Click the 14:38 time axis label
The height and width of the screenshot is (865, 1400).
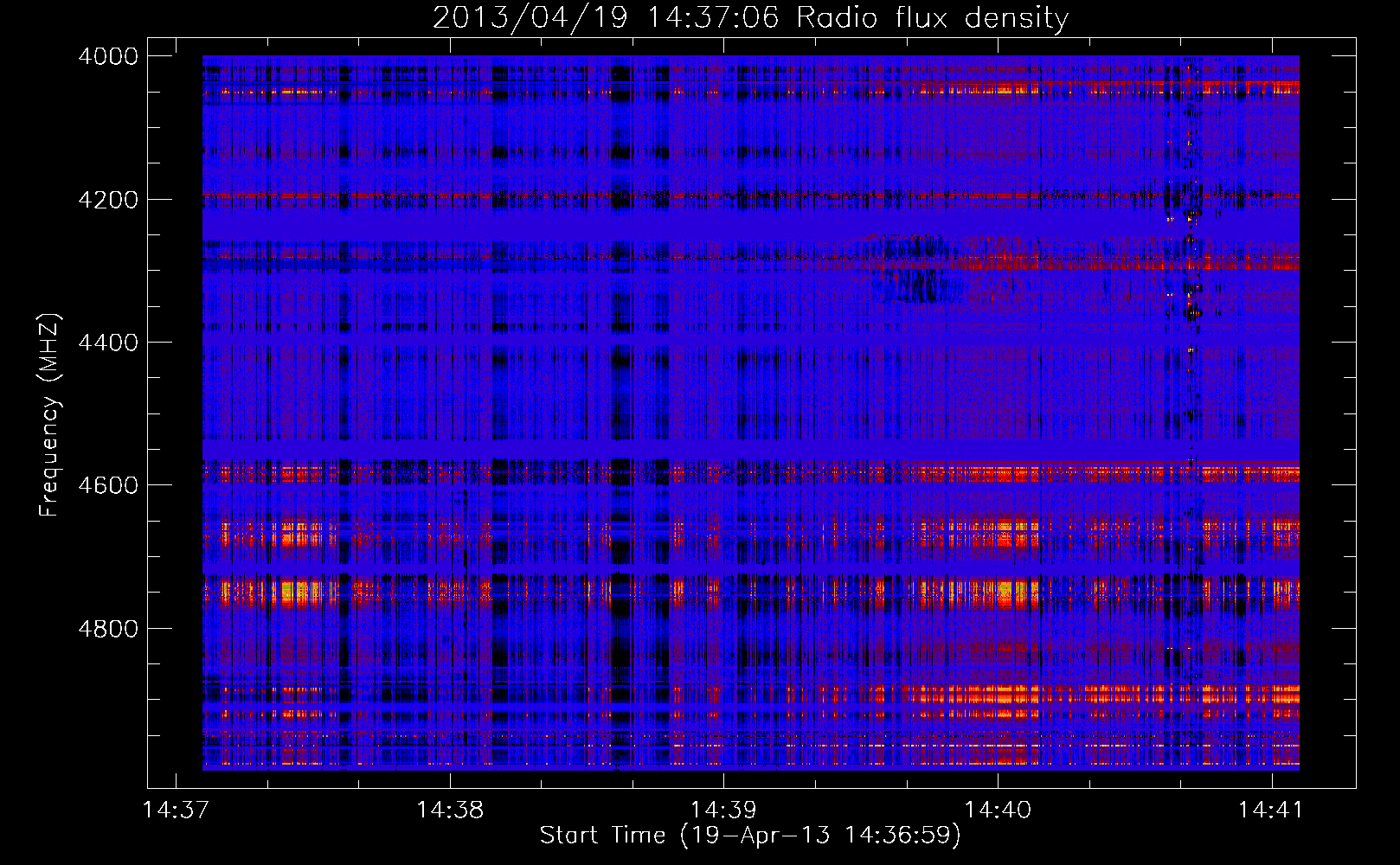pos(450,811)
